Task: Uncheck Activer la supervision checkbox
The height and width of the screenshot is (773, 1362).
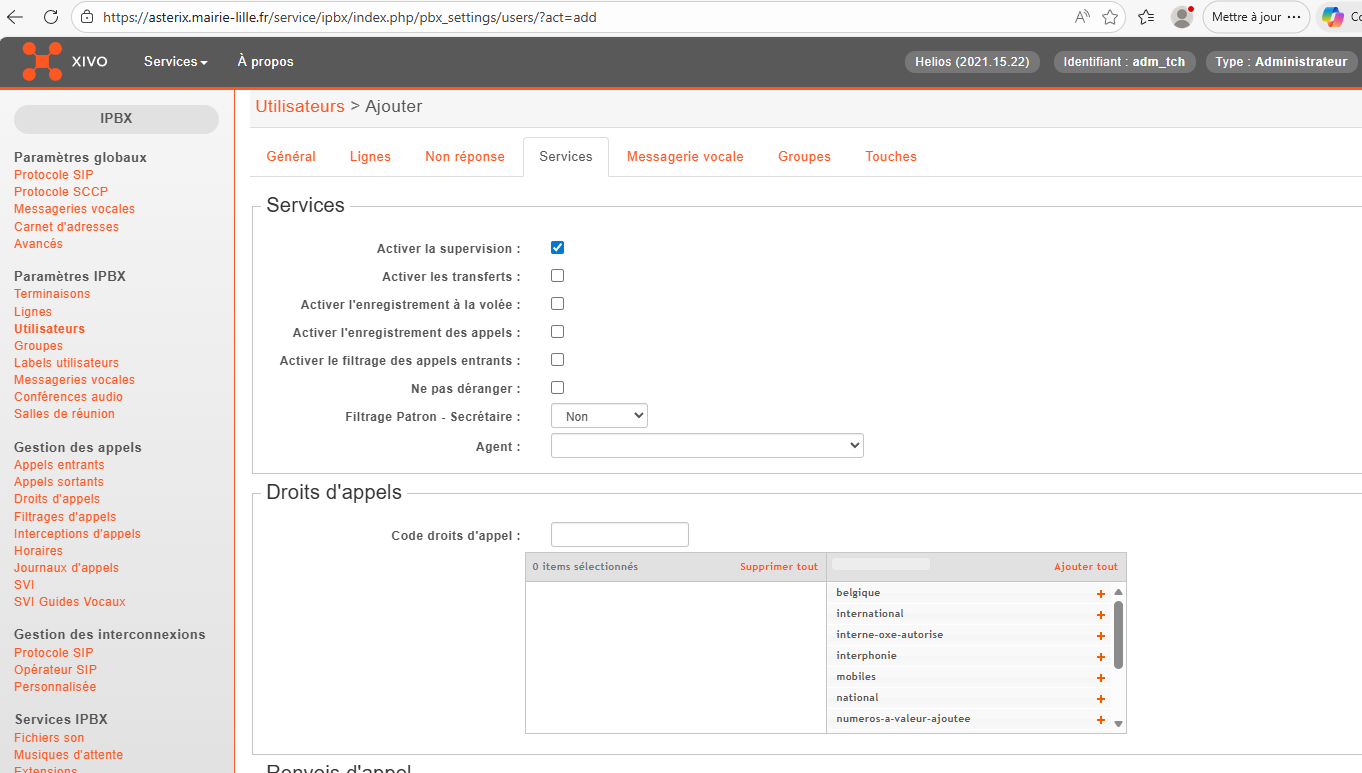Action: [558, 248]
